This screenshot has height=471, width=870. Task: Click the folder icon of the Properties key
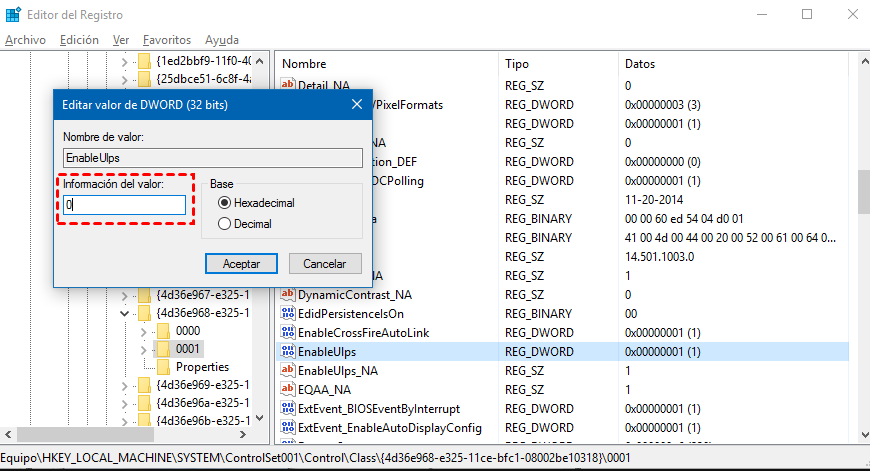161,367
